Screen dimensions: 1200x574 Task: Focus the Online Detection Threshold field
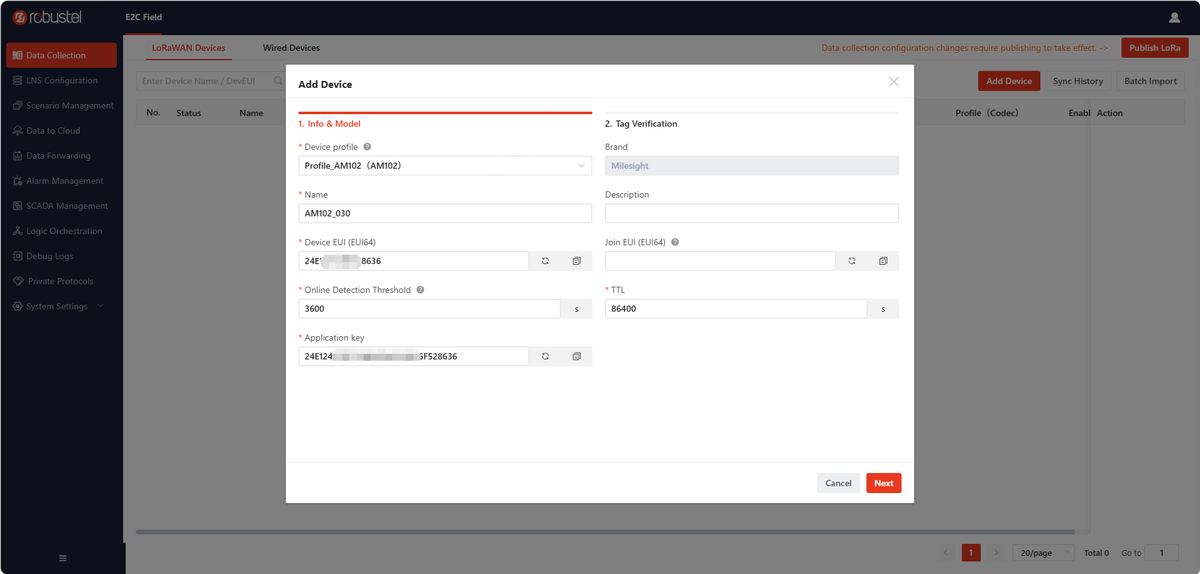430,309
